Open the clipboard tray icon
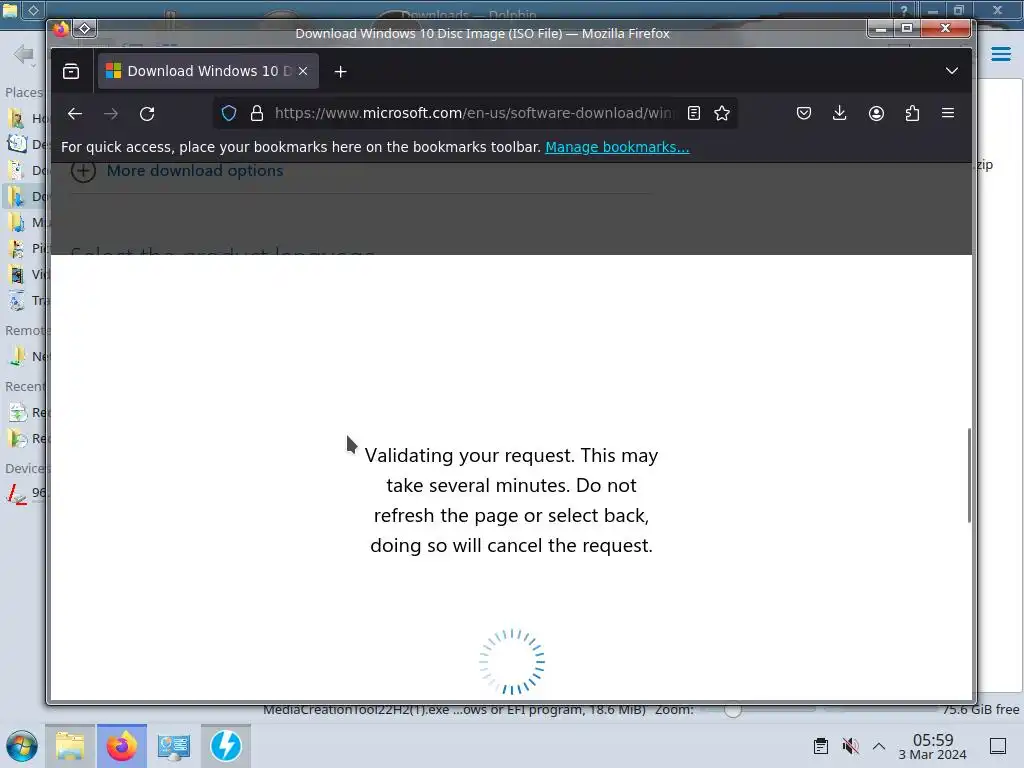Image resolution: width=1024 pixels, height=768 pixels. (821, 746)
